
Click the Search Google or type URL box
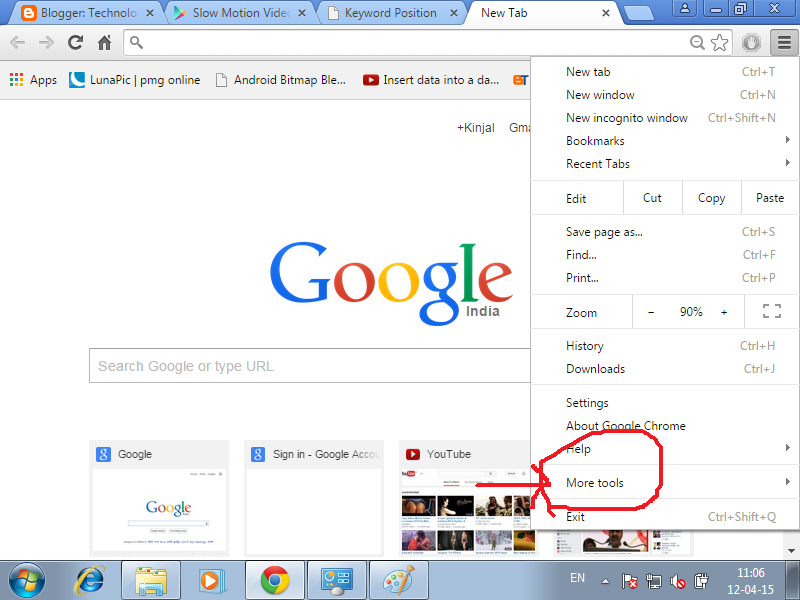pyautogui.click(x=310, y=366)
